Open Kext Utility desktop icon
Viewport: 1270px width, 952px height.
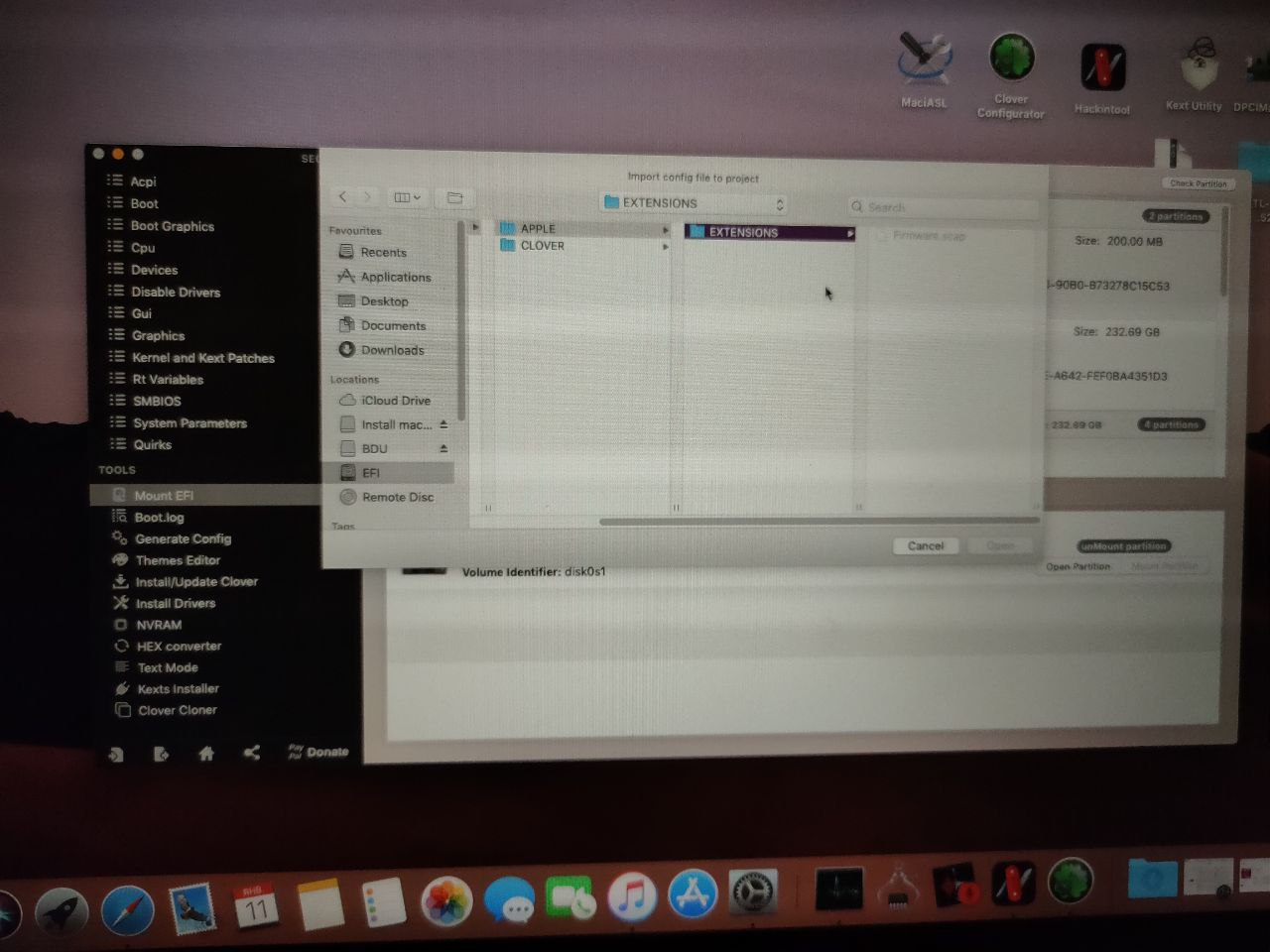[x=1195, y=74]
